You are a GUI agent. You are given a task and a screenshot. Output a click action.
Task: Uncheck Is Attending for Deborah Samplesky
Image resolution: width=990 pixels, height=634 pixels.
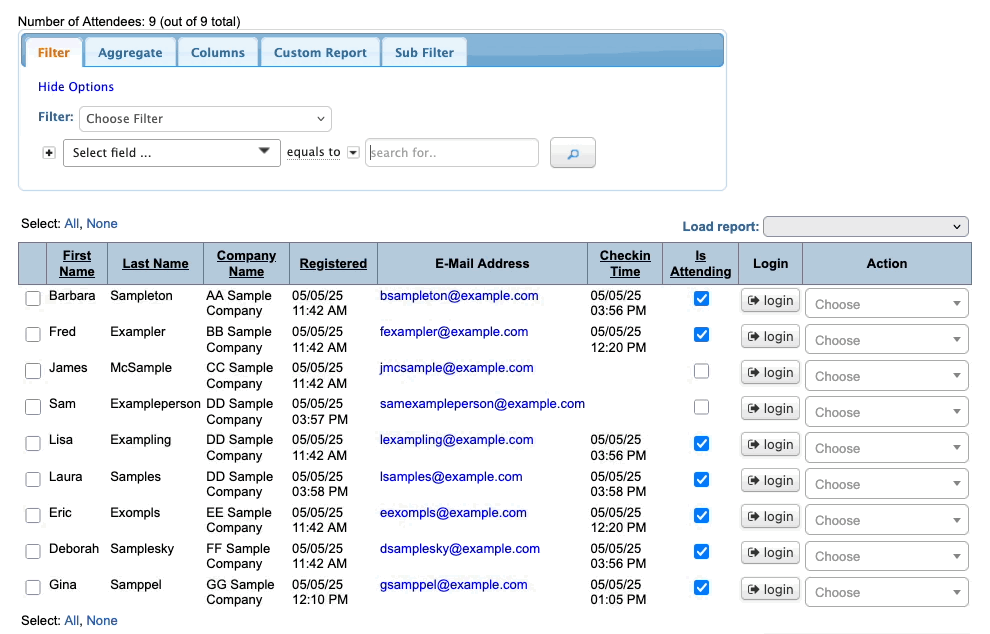point(701,551)
